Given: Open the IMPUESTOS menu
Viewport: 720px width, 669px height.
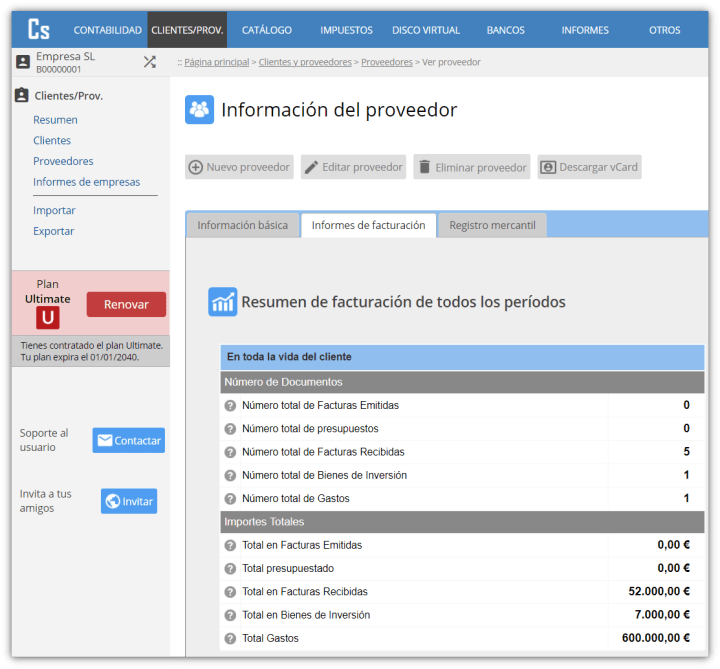Looking at the screenshot, I should [346, 30].
